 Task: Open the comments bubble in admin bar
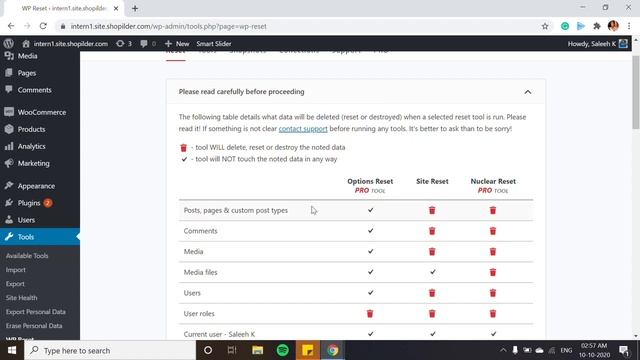pyautogui.click(x=148, y=44)
